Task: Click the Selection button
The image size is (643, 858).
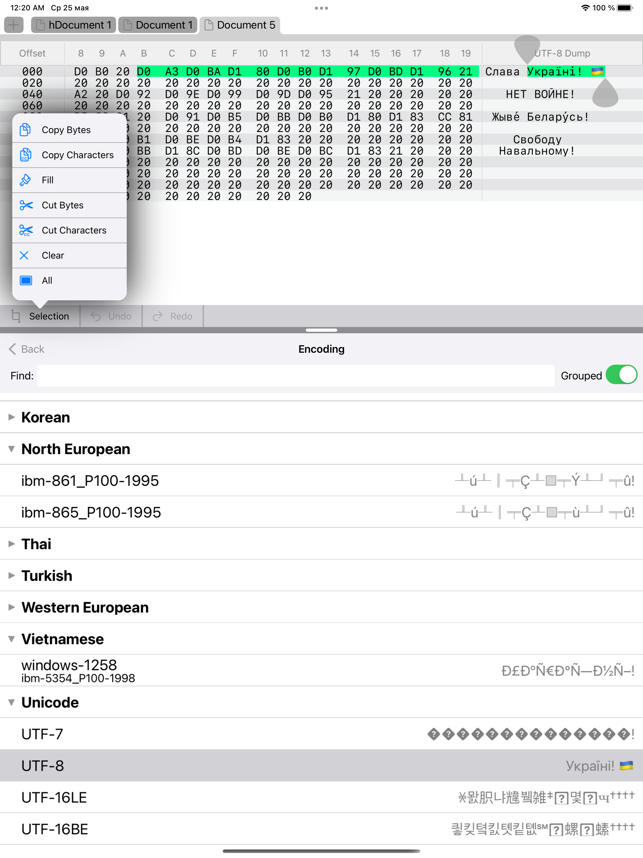Action: pos(40,316)
